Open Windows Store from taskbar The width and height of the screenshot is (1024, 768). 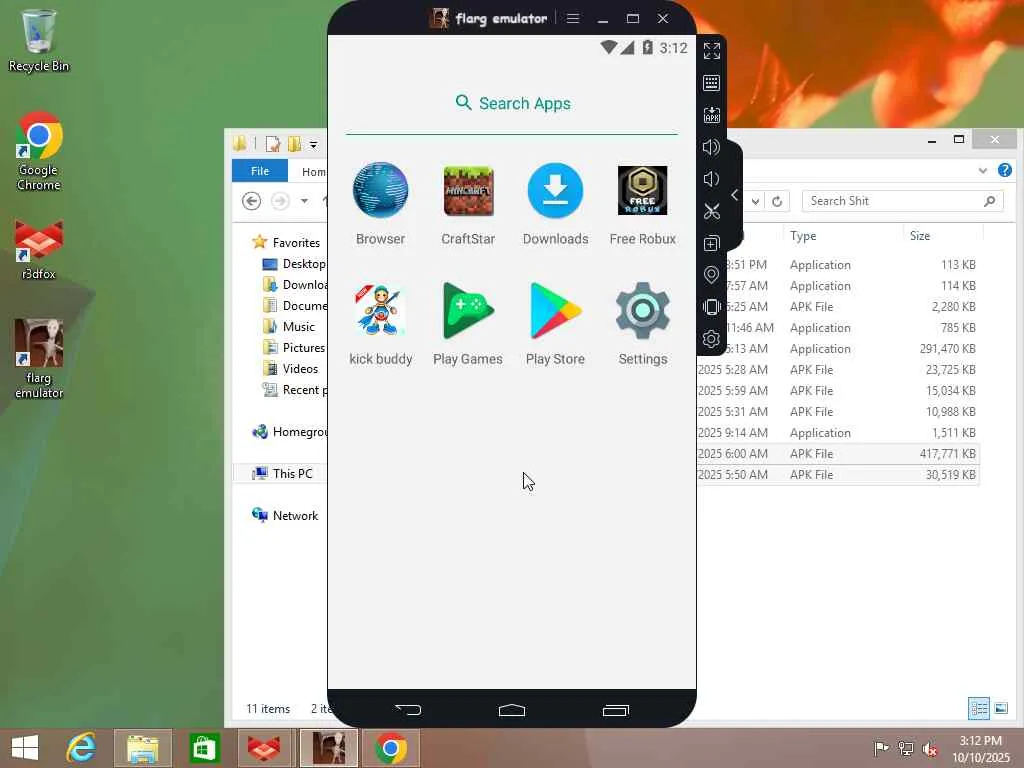tap(204, 748)
